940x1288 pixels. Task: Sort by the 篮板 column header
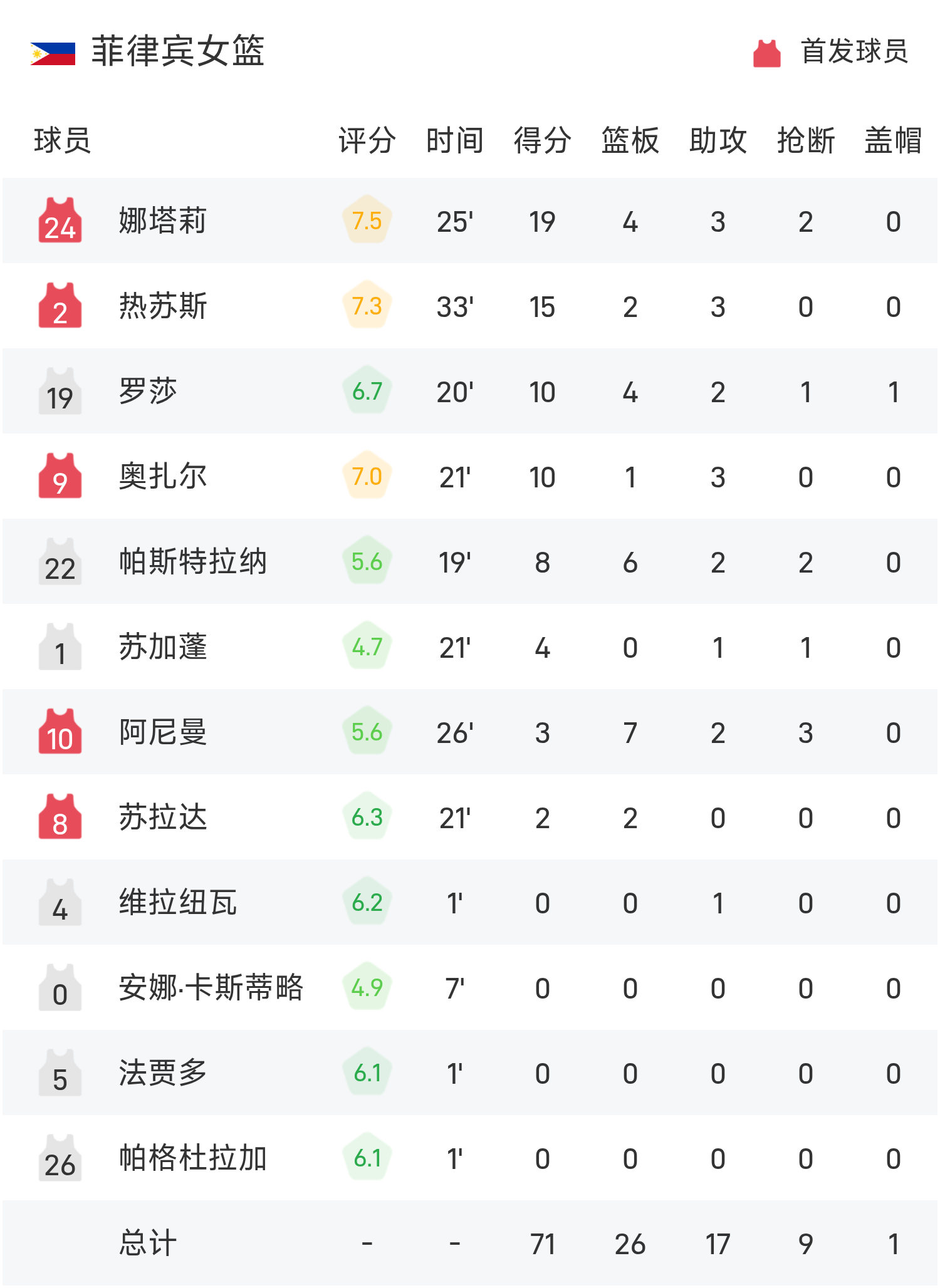click(630, 140)
